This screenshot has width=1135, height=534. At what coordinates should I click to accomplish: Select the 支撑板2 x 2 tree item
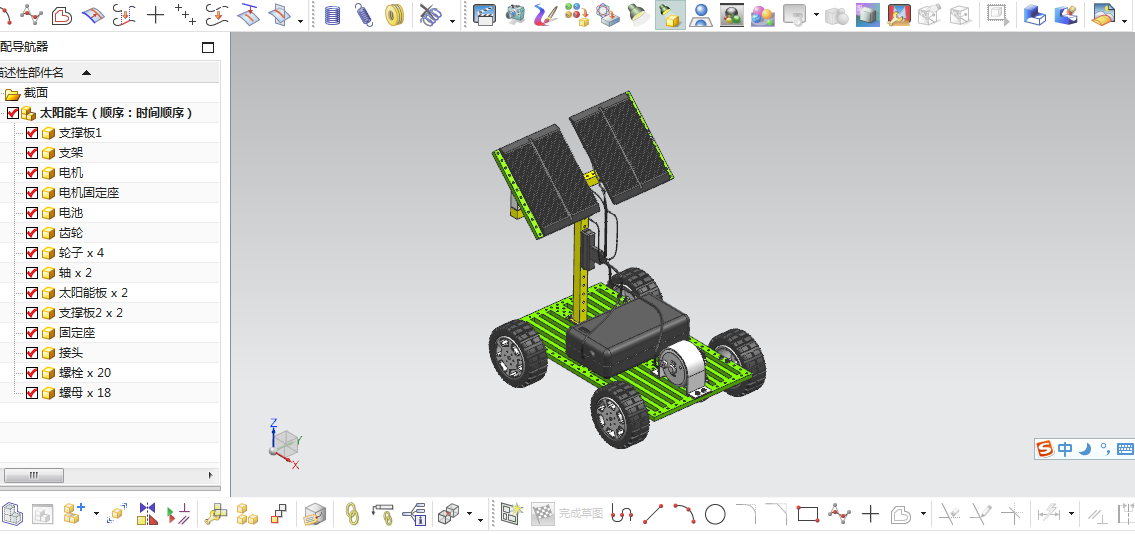(90, 313)
